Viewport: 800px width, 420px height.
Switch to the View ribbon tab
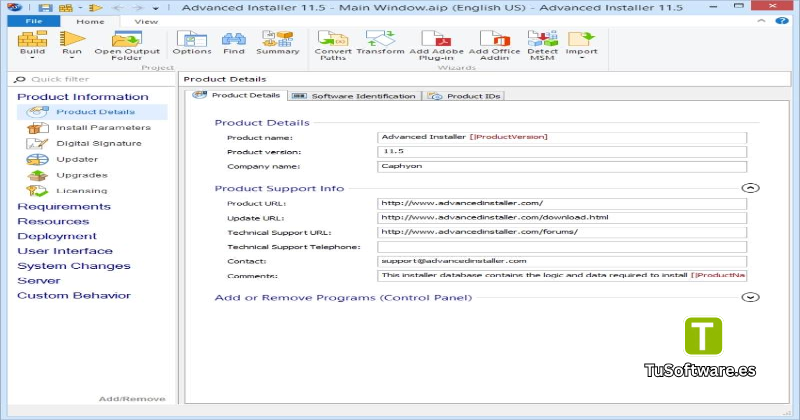(146, 21)
